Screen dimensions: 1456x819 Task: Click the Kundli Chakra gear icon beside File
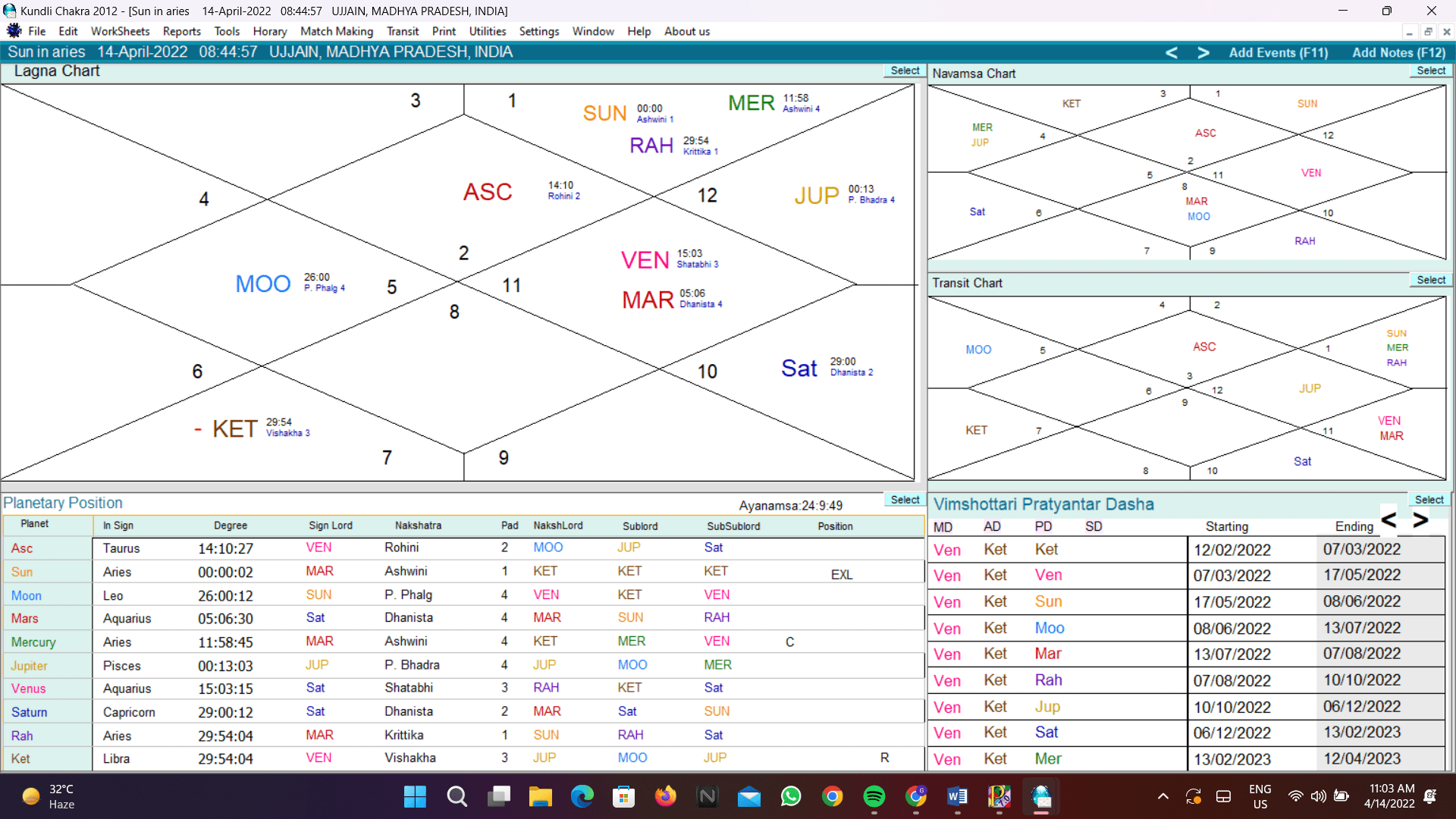point(14,31)
